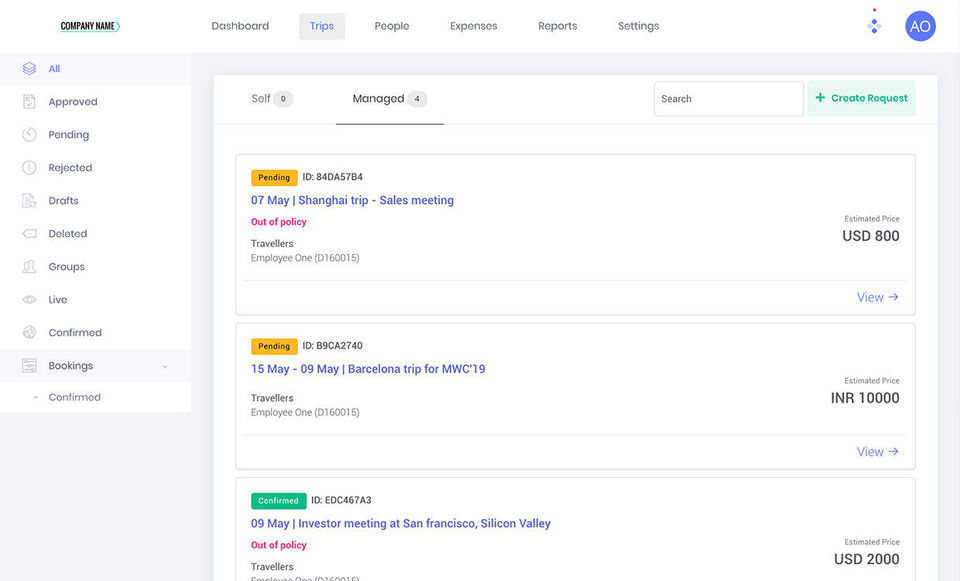This screenshot has height=581, width=960.
Task: Click the Drafts file icon in sidebar
Action: (x=29, y=201)
